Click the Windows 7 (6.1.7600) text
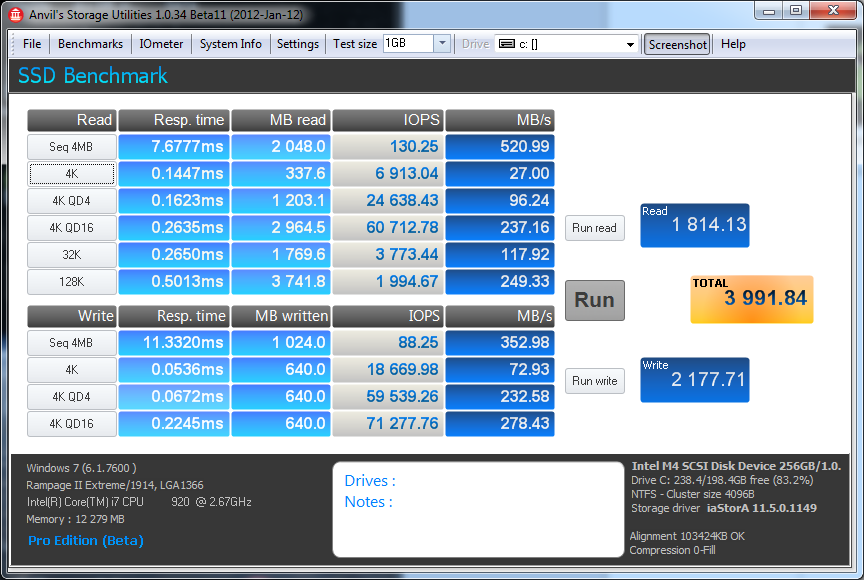 point(81,468)
